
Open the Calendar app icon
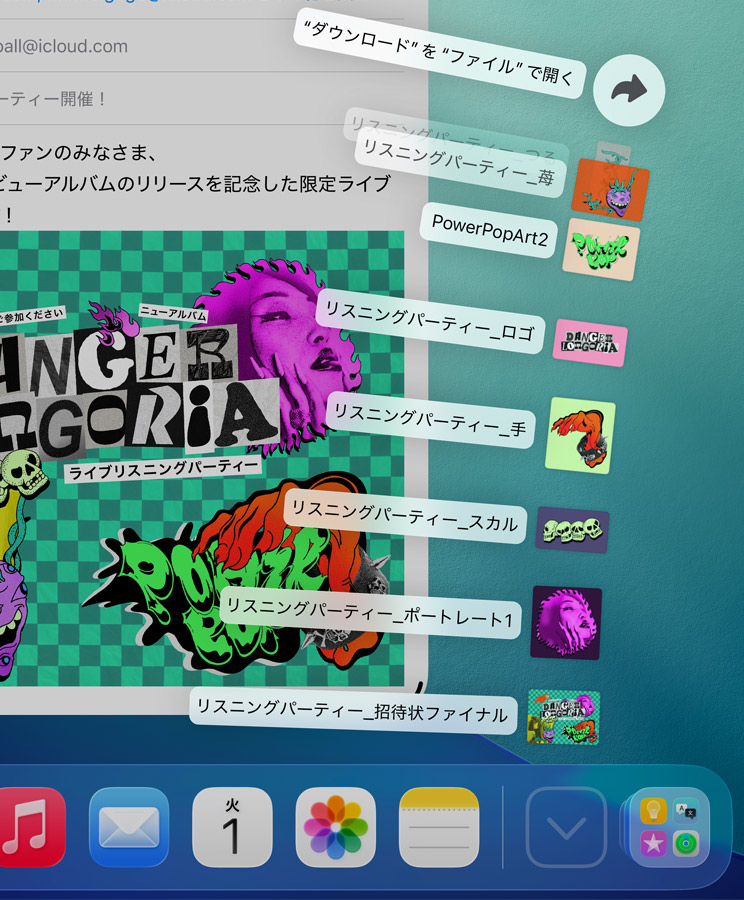[232, 827]
